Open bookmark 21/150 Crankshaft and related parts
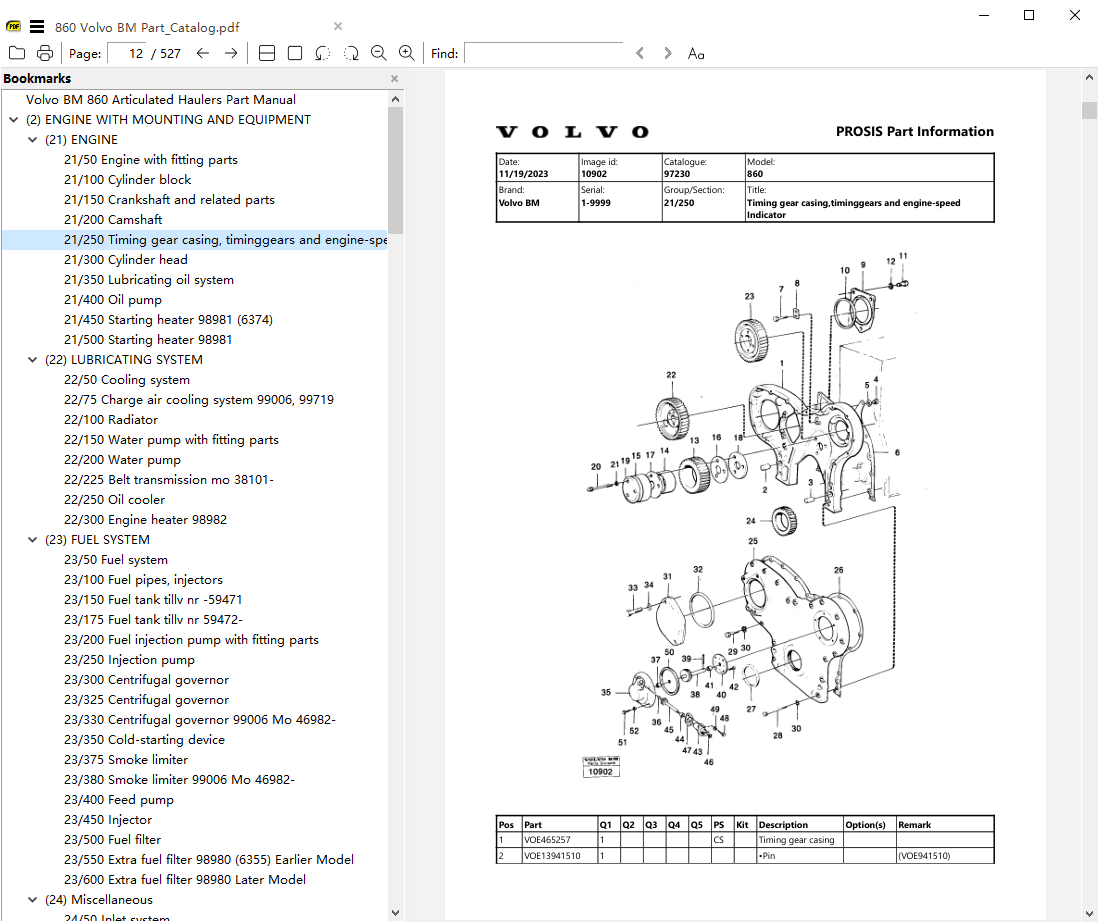This screenshot has width=1099, height=923. (169, 200)
